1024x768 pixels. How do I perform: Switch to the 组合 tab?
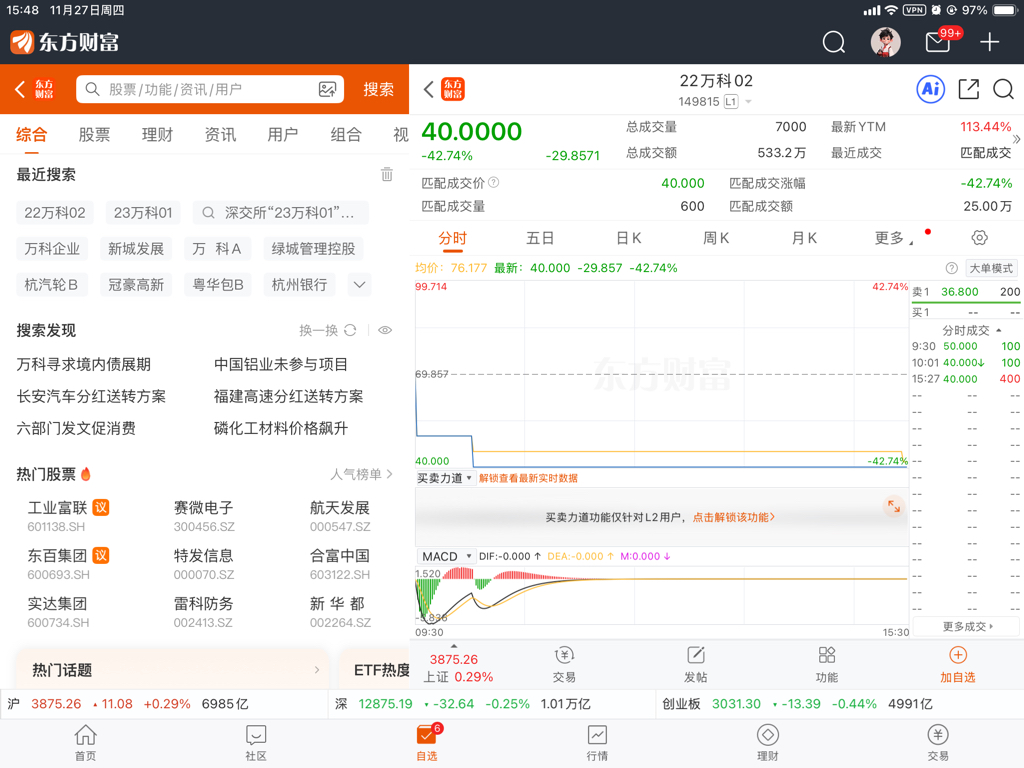(x=345, y=135)
